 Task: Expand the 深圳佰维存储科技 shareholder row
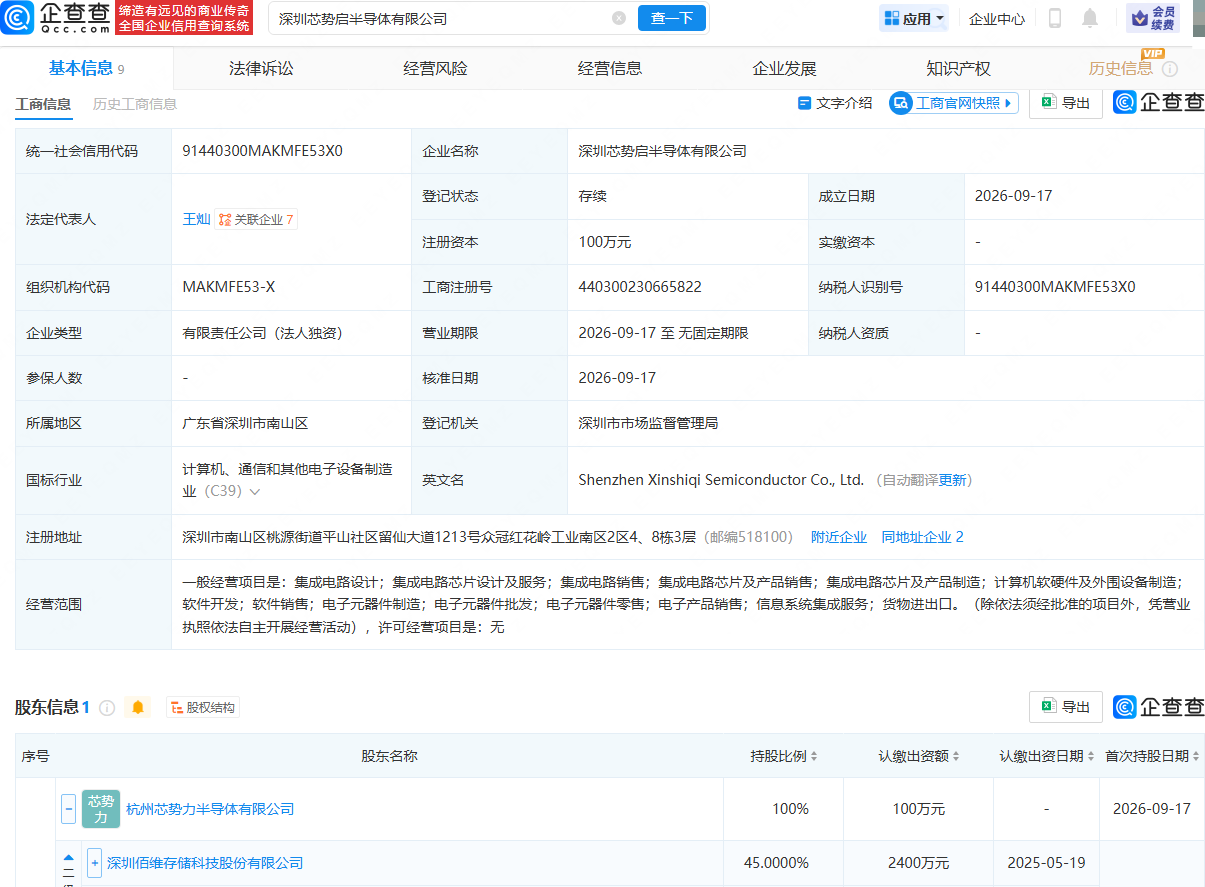(94, 863)
